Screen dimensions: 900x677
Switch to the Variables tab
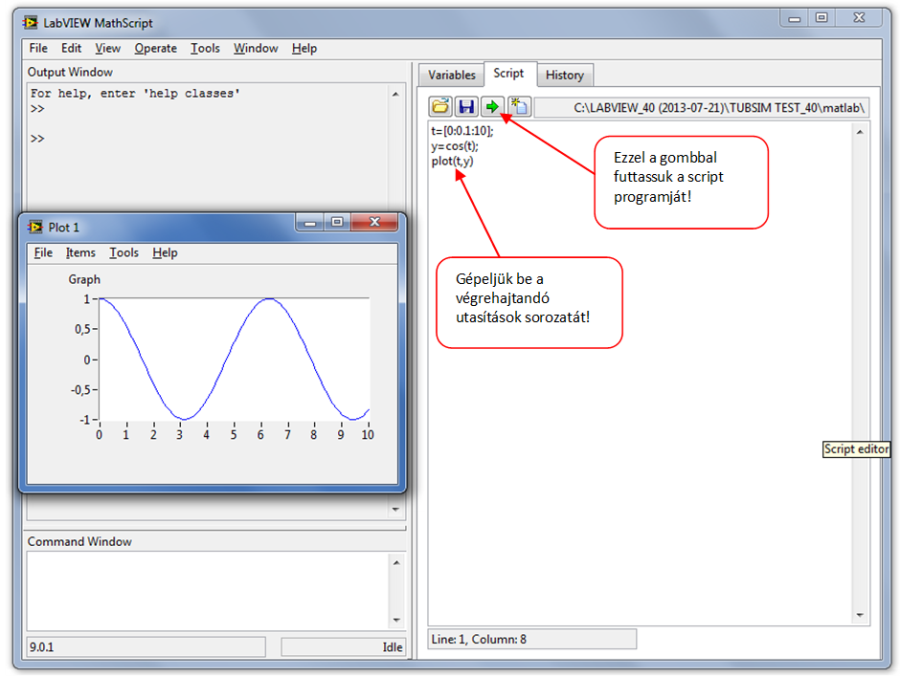click(x=452, y=75)
